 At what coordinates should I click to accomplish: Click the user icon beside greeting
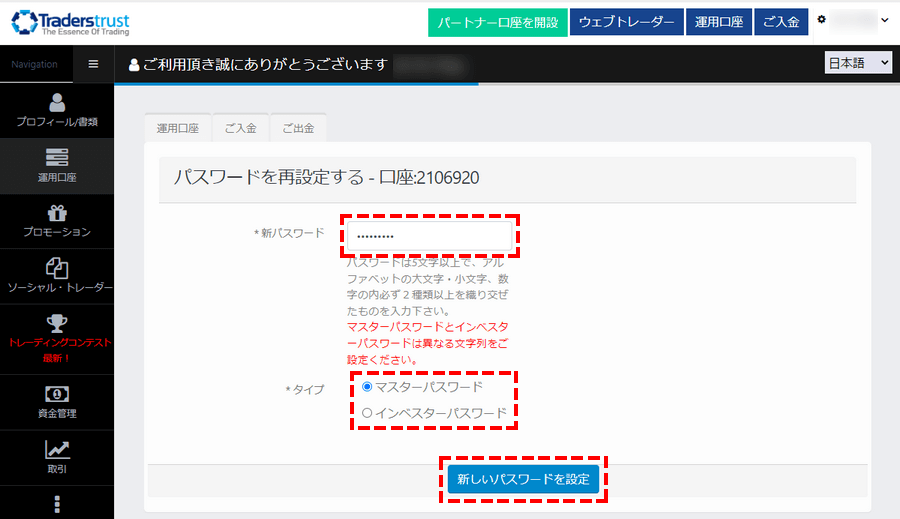(x=134, y=65)
